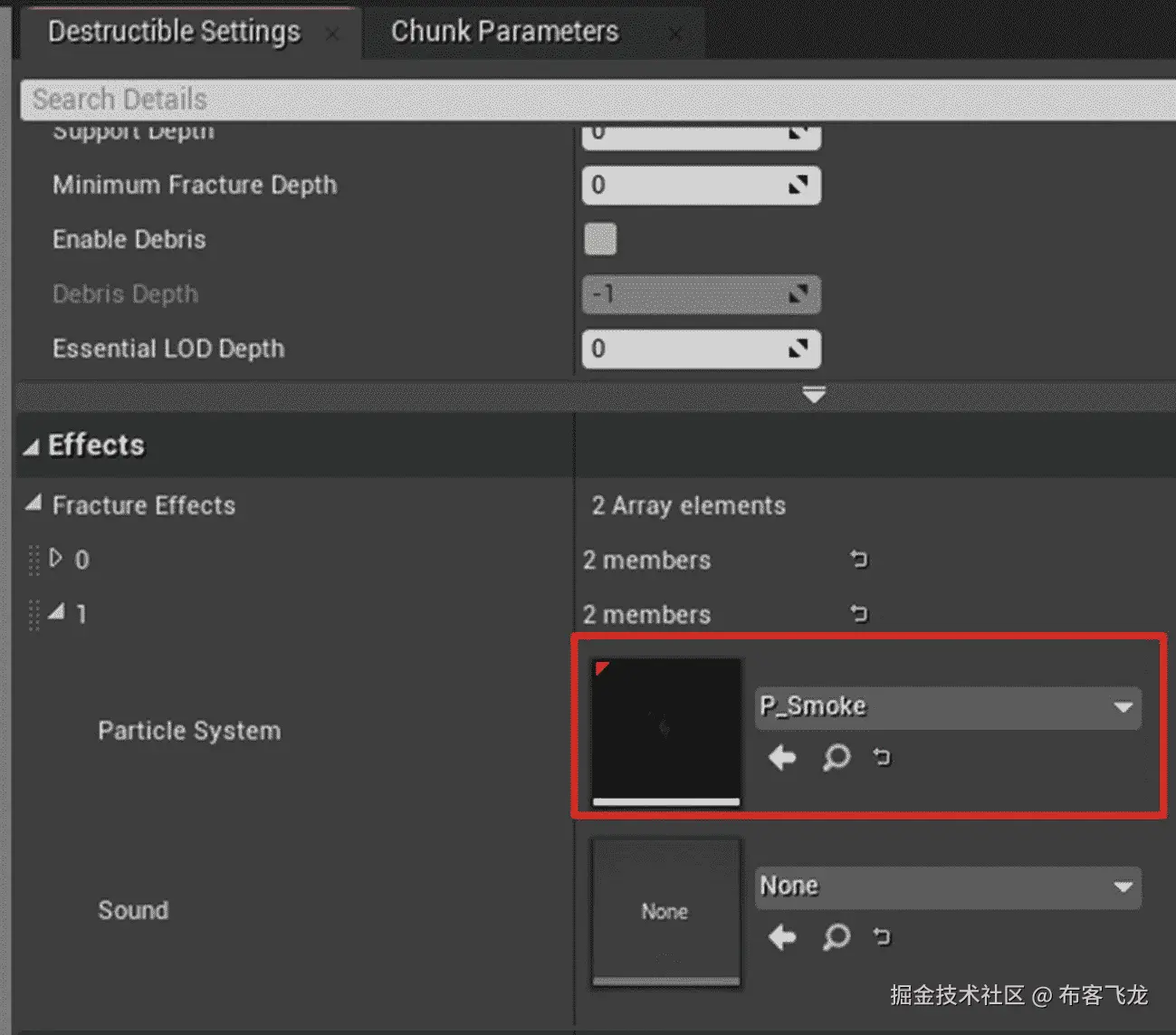Collapse Fracture Effects array element 1
This screenshot has height=1035, width=1176.
tap(56, 613)
